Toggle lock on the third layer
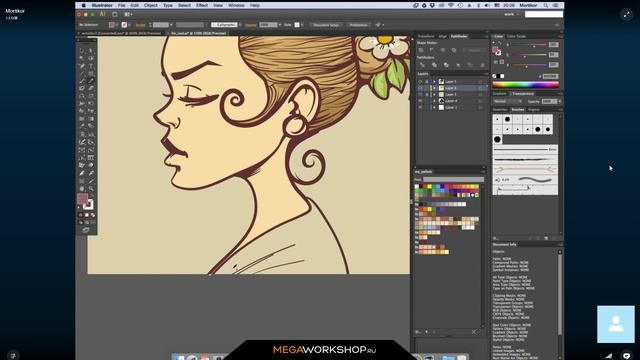 coord(427,94)
